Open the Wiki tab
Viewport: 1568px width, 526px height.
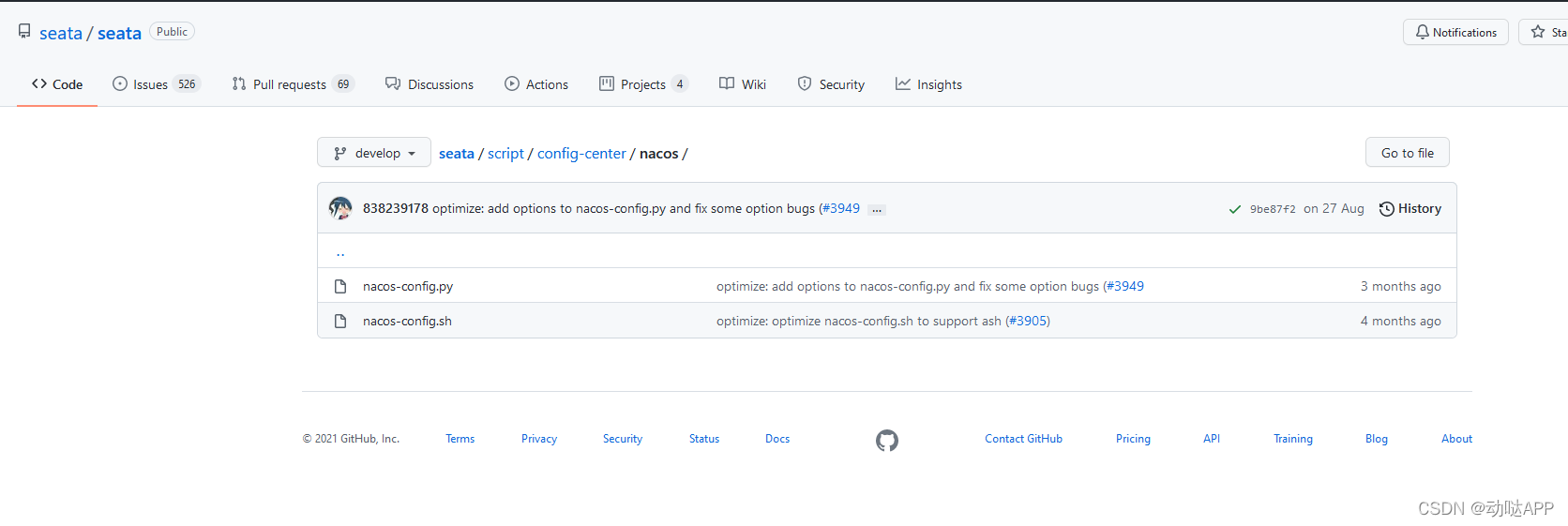click(743, 84)
